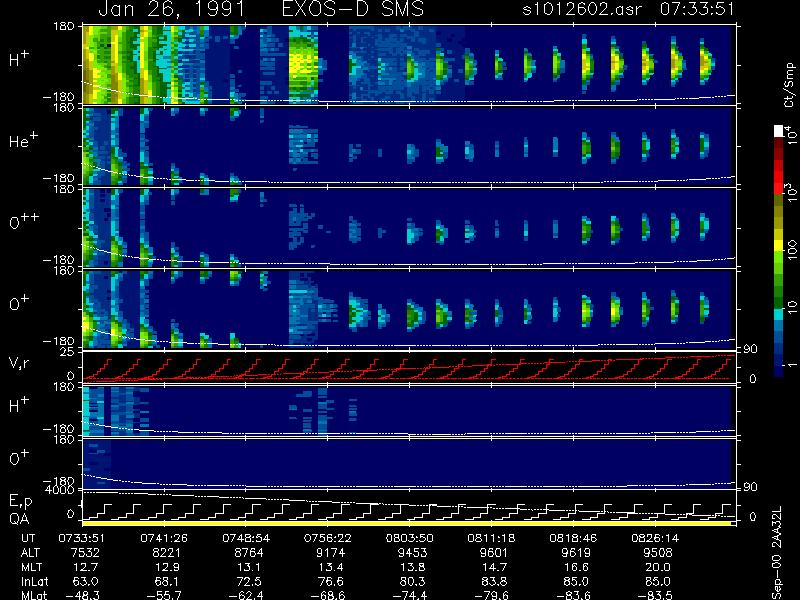Viewport: 800px width, 600px height.
Task: Click the 'QA' row label
Action: (x=19, y=519)
